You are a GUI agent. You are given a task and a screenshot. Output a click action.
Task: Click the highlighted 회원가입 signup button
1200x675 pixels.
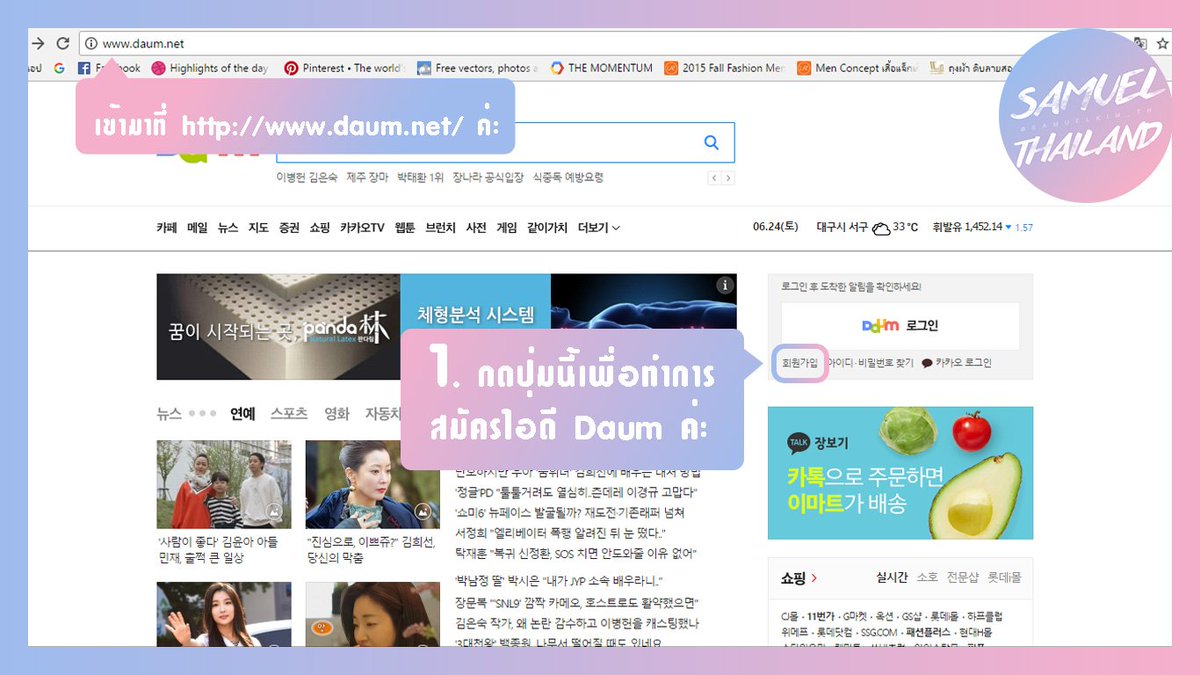click(800, 363)
